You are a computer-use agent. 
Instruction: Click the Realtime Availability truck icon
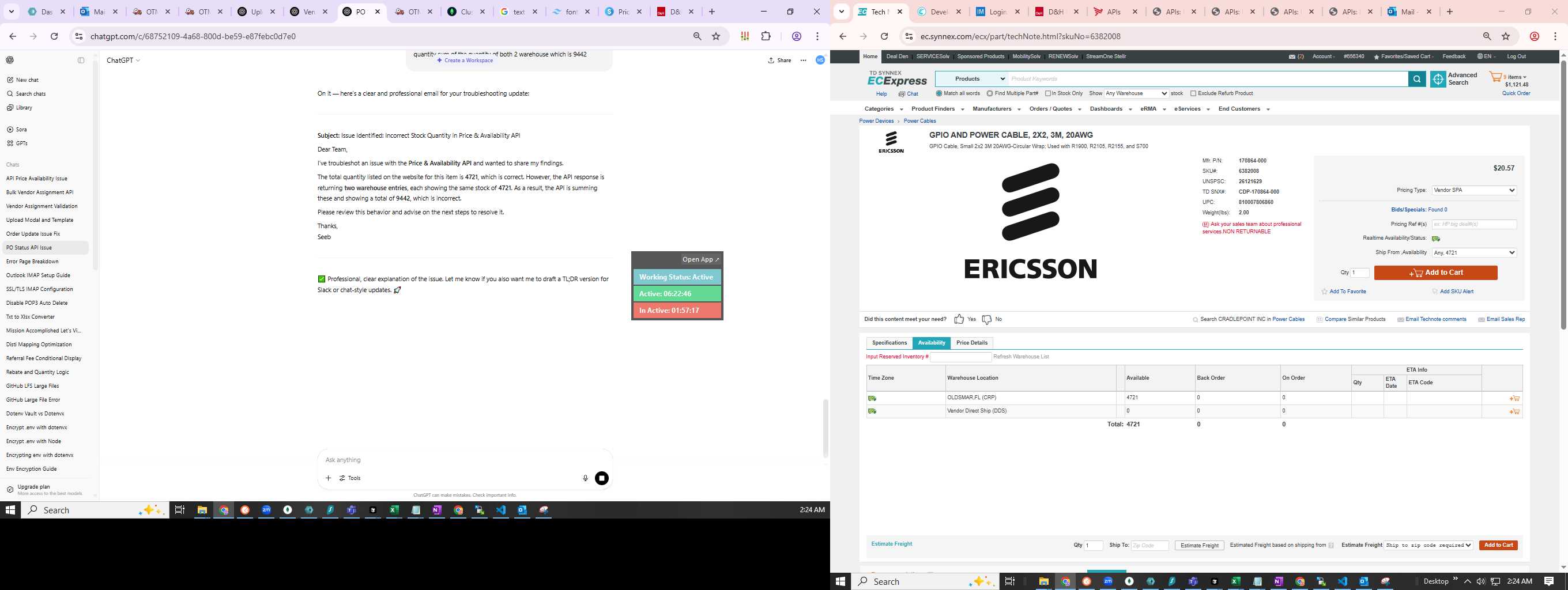coord(1436,239)
